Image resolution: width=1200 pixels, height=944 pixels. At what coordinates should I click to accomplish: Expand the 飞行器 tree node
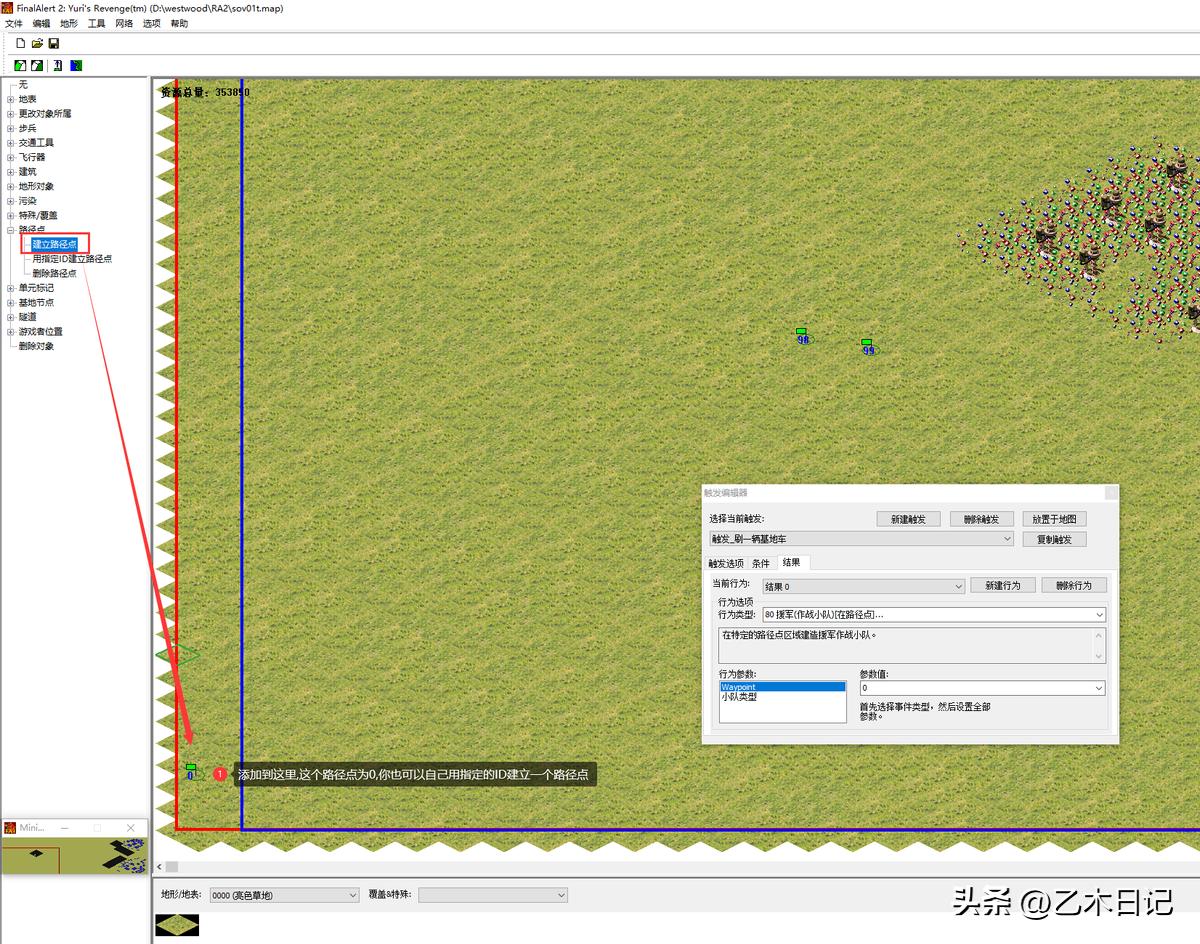pyautogui.click(x=11, y=157)
